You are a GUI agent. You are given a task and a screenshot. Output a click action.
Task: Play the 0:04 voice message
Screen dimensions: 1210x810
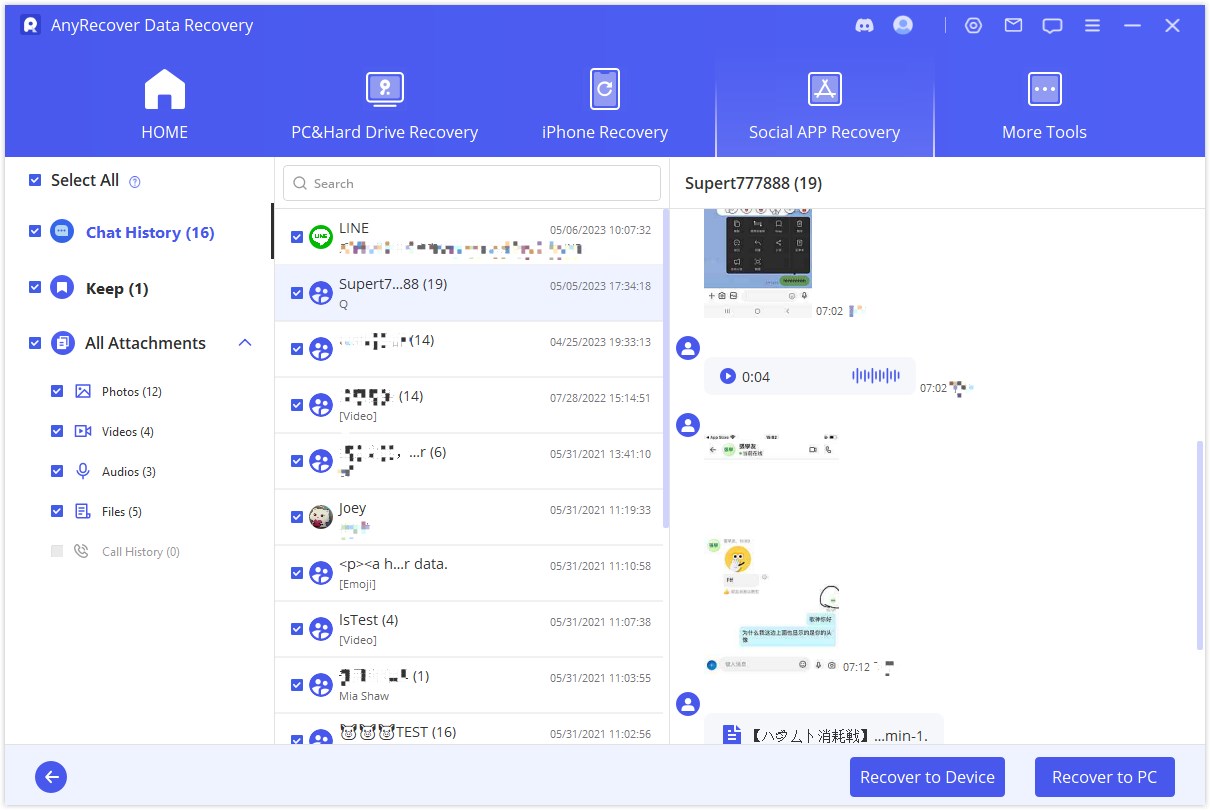[x=728, y=376]
